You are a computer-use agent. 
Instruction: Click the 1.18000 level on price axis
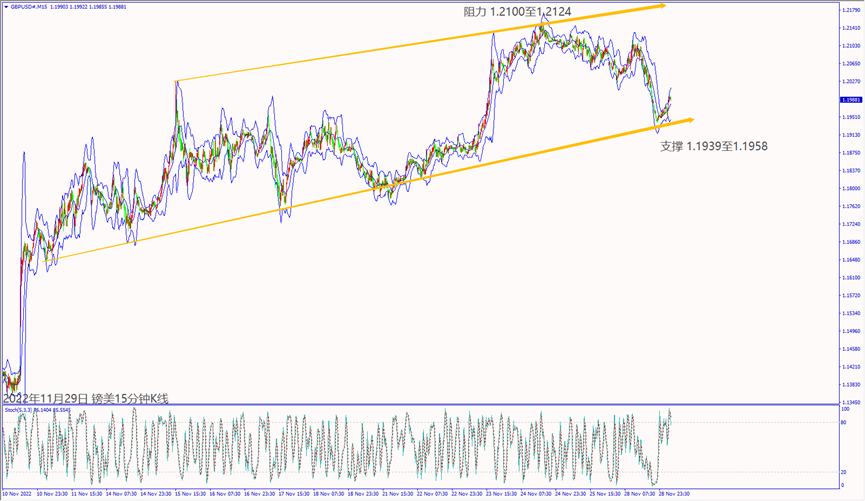tap(848, 188)
